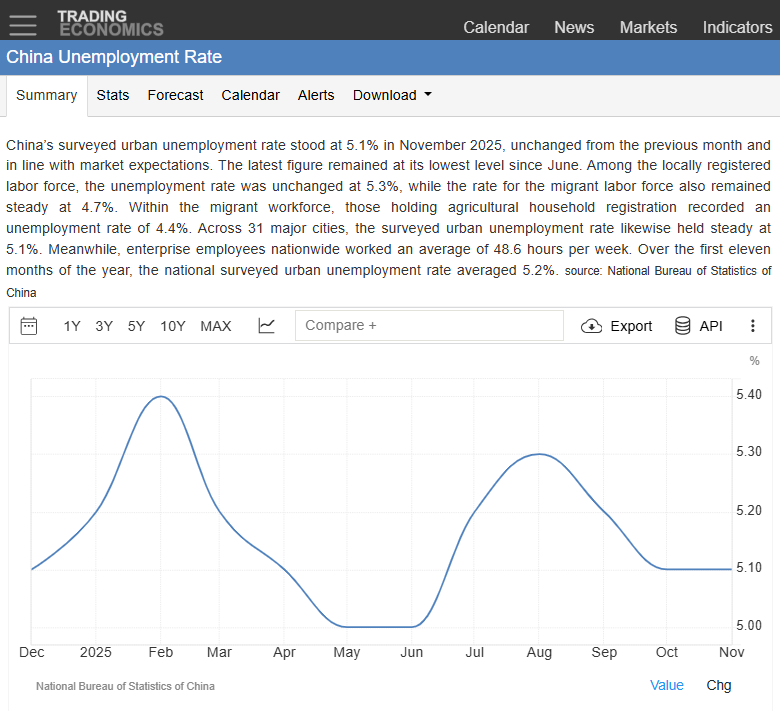Click the API label
Image resolution: width=782 pixels, height=711 pixels.
pyautogui.click(x=711, y=326)
